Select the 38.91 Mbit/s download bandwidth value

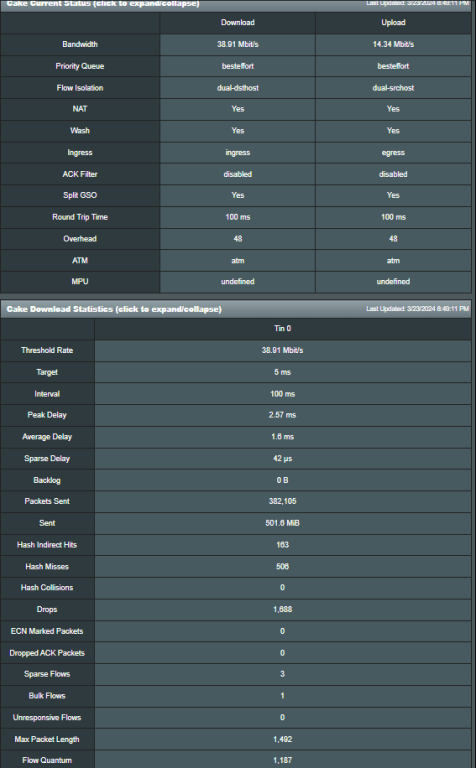(238, 45)
